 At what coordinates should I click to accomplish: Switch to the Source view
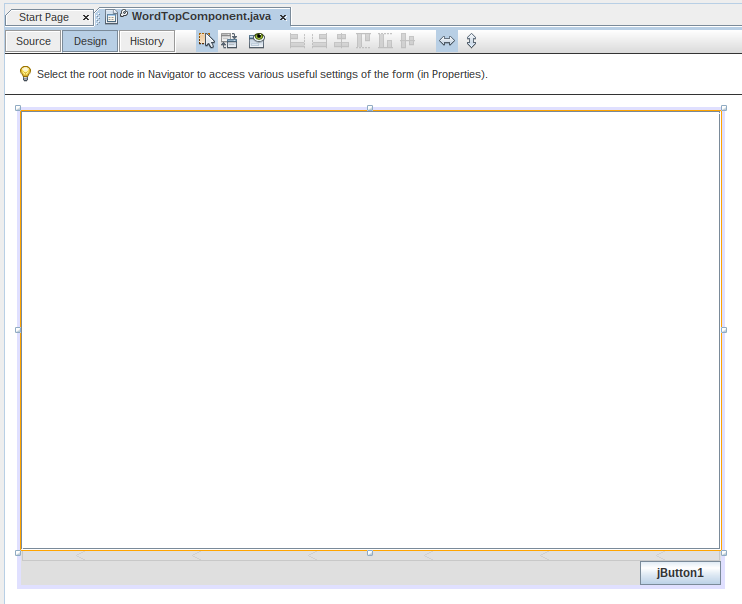click(33, 41)
